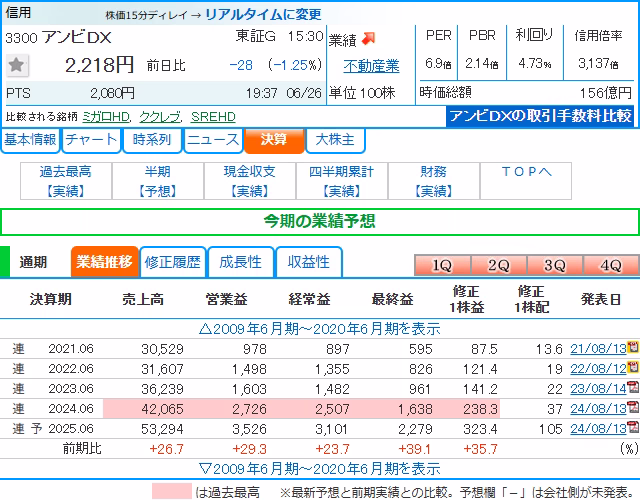Open the PDF icon beside 23/08/14
The height and width of the screenshot is (500, 640).
[x=633, y=387]
